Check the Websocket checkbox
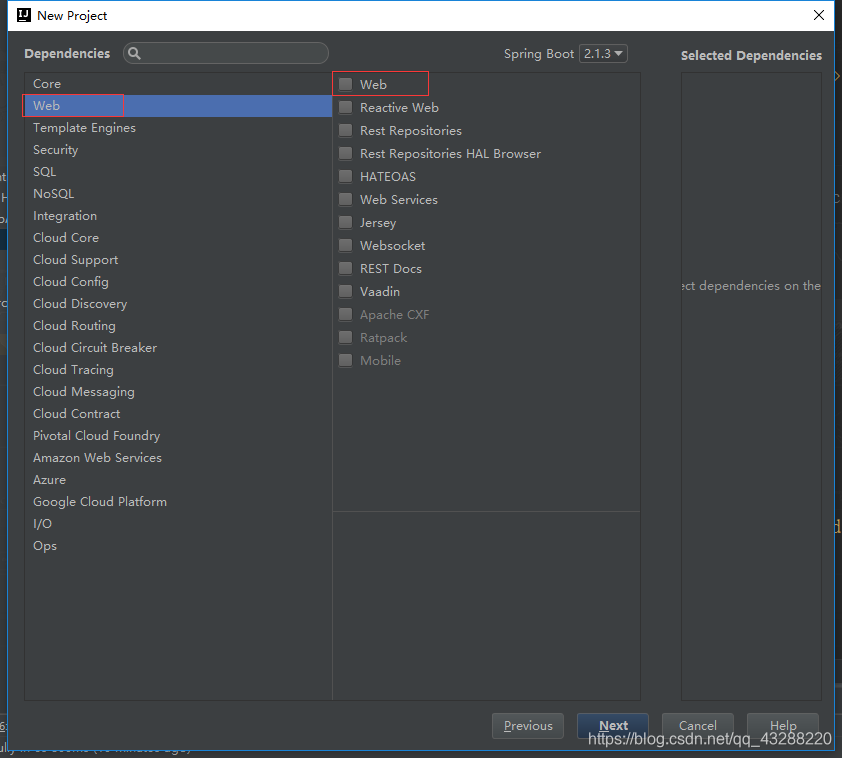Viewport: 842px width, 758px height. tap(345, 245)
